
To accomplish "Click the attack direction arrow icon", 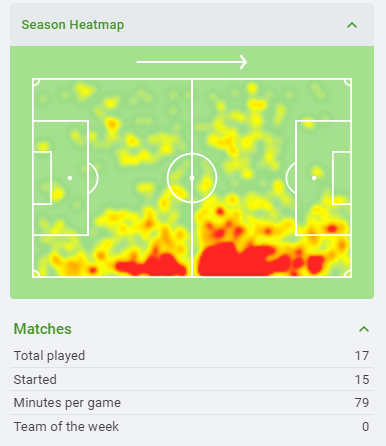I will coord(192,62).
